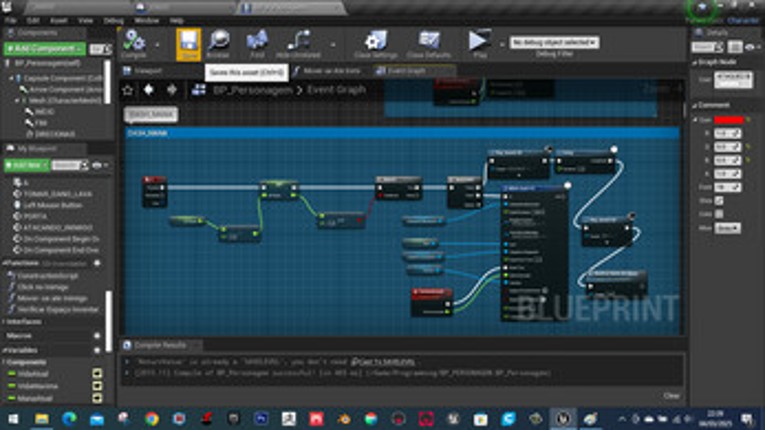Click the Hide Unrelated toolbar icon

pyautogui.click(x=298, y=41)
